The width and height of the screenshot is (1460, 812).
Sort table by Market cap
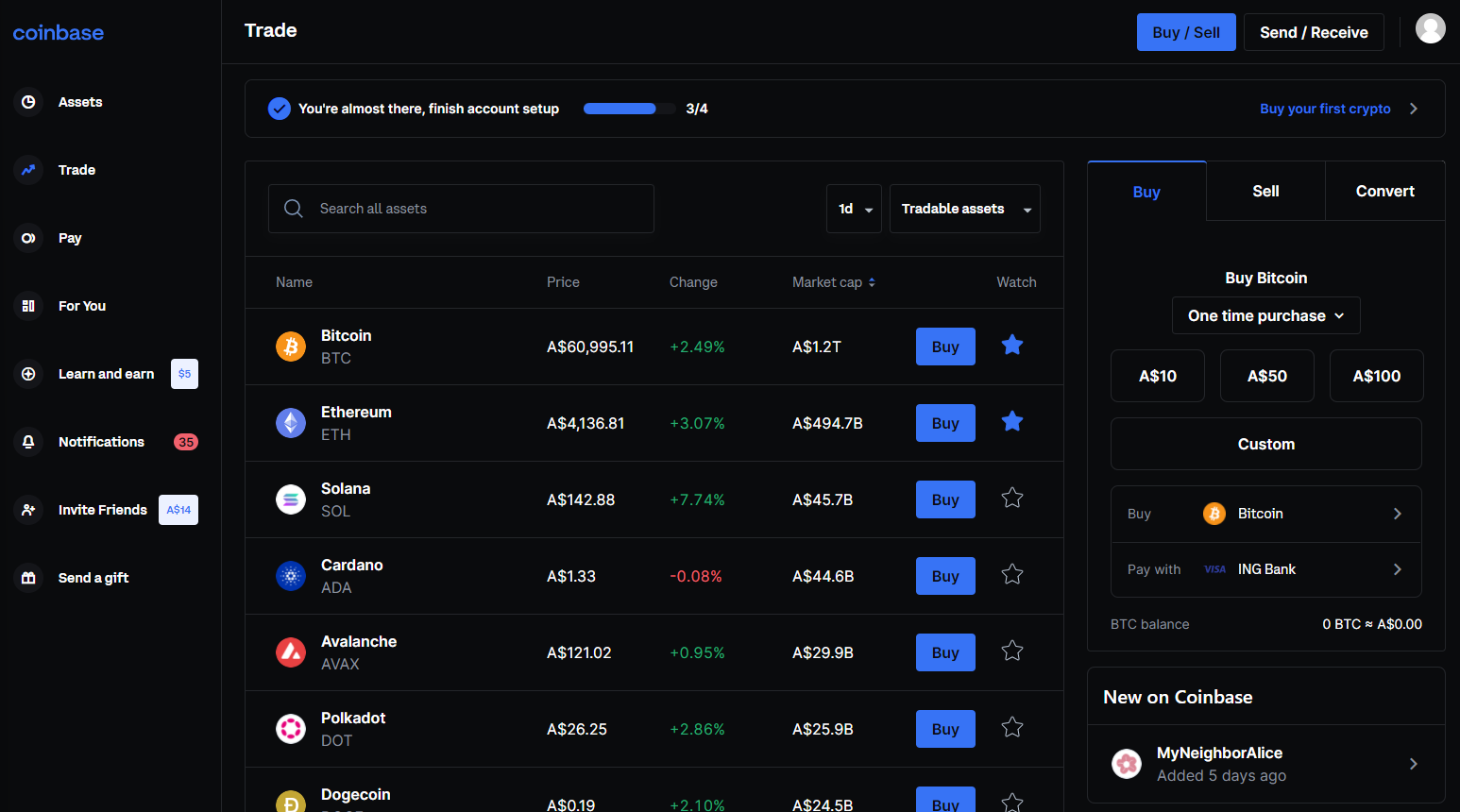[x=834, y=282]
